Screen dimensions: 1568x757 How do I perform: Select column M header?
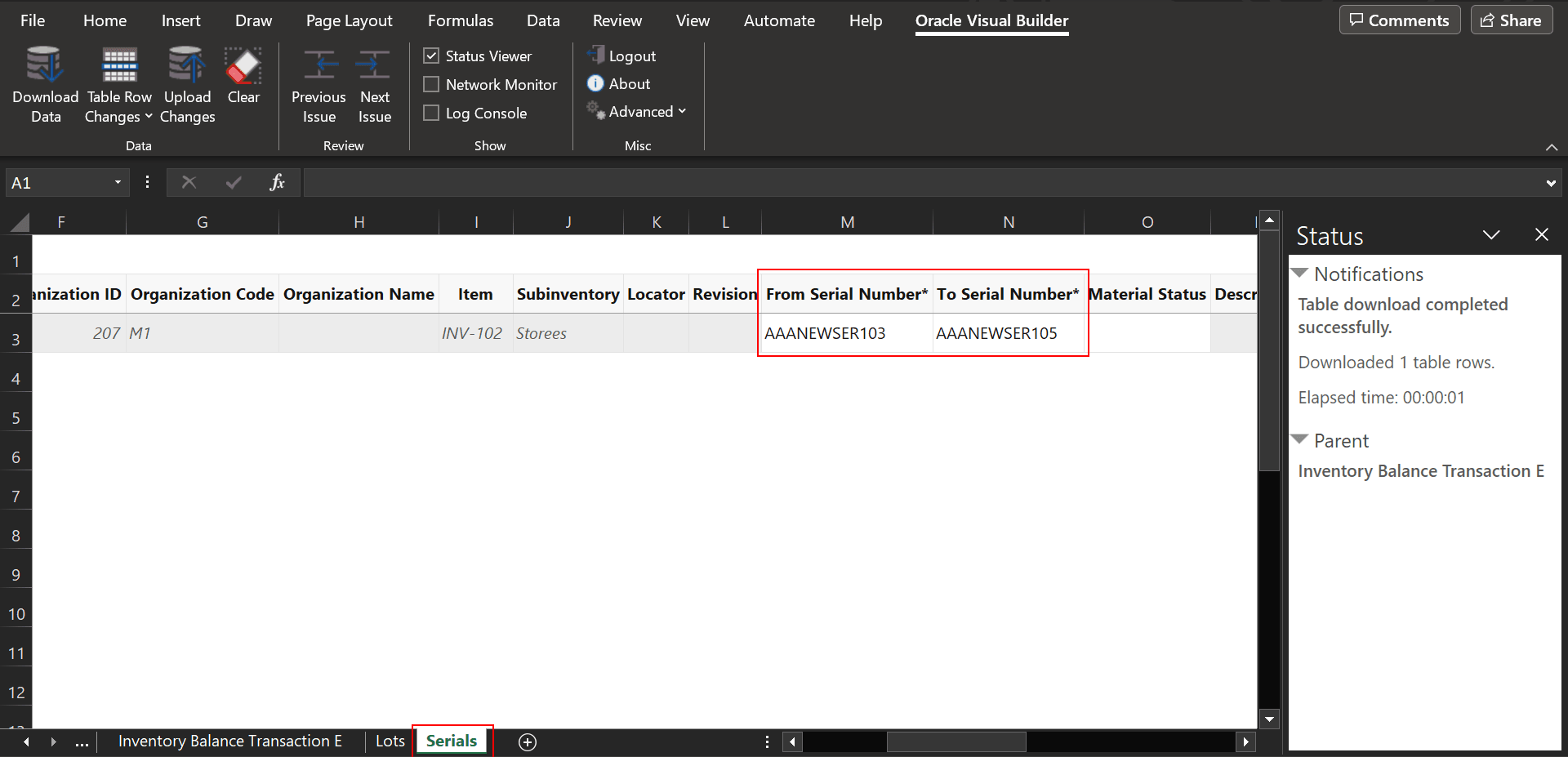click(x=847, y=222)
